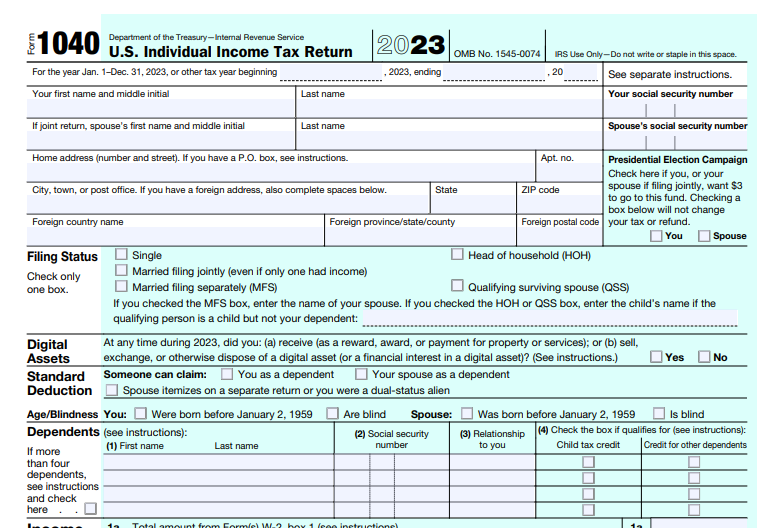Click the Foreign postal code field
Viewport: 765px width, 528px height.
[560, 236]
